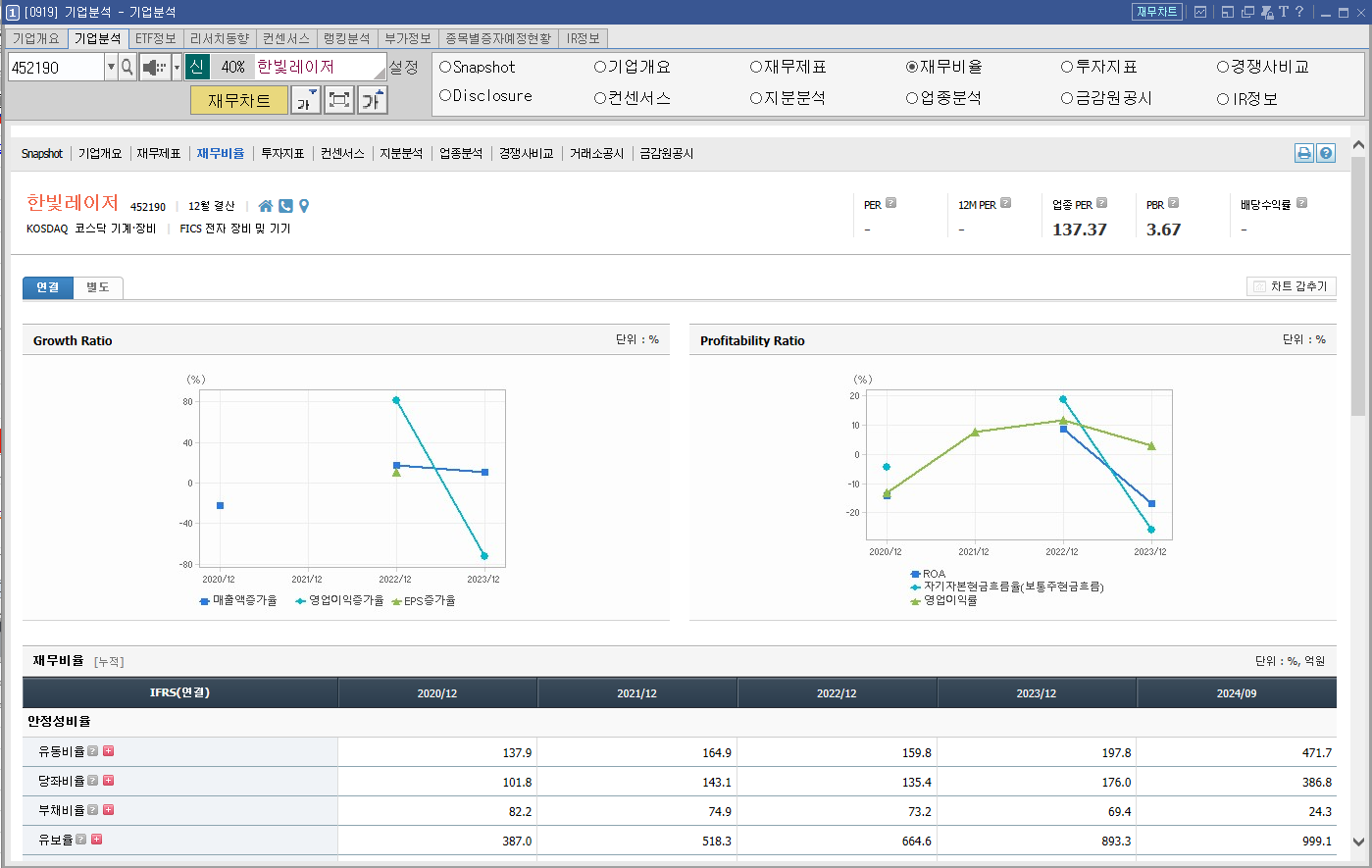Open the speaker icon dropdown arrow
This screenshot has width=1372, height=868.
point(177,67)
